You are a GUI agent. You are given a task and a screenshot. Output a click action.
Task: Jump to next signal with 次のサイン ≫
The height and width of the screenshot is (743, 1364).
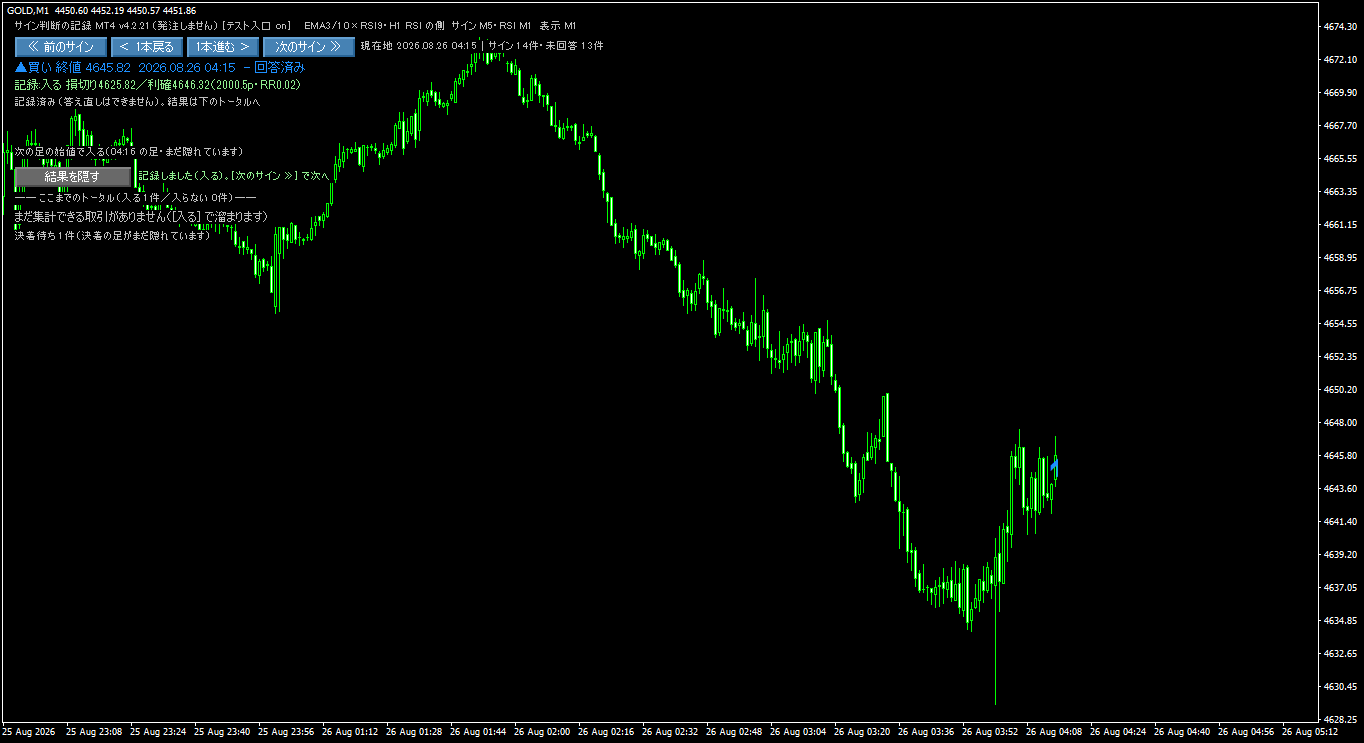point(308,47)
